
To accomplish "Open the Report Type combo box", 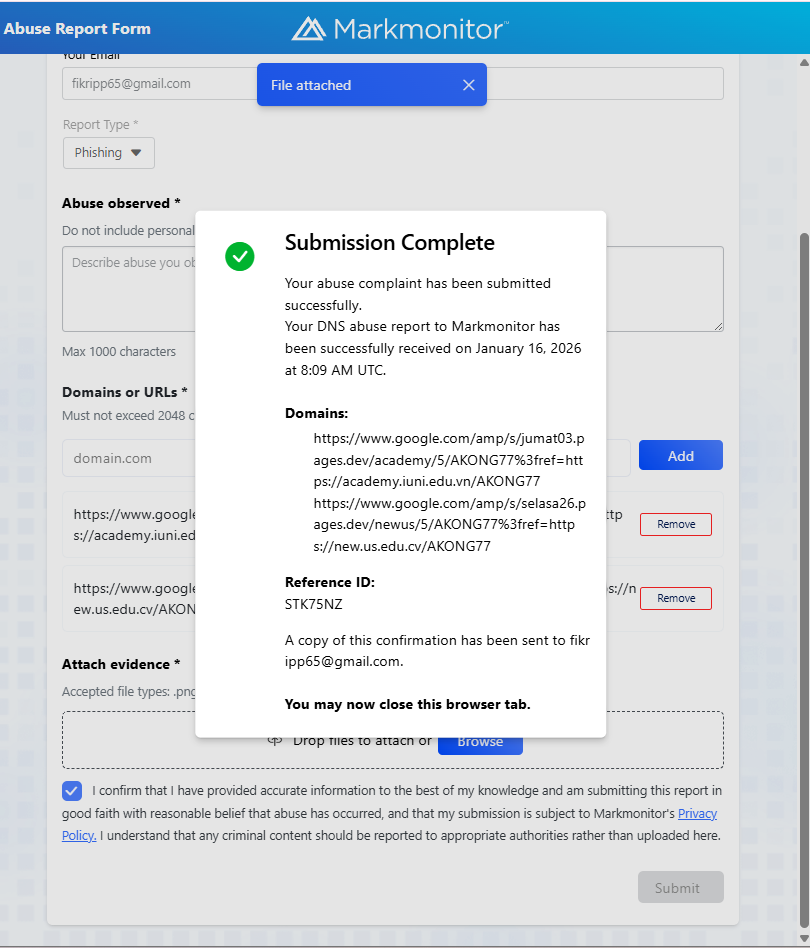I will pyautogui.click(x=109, y=153).
